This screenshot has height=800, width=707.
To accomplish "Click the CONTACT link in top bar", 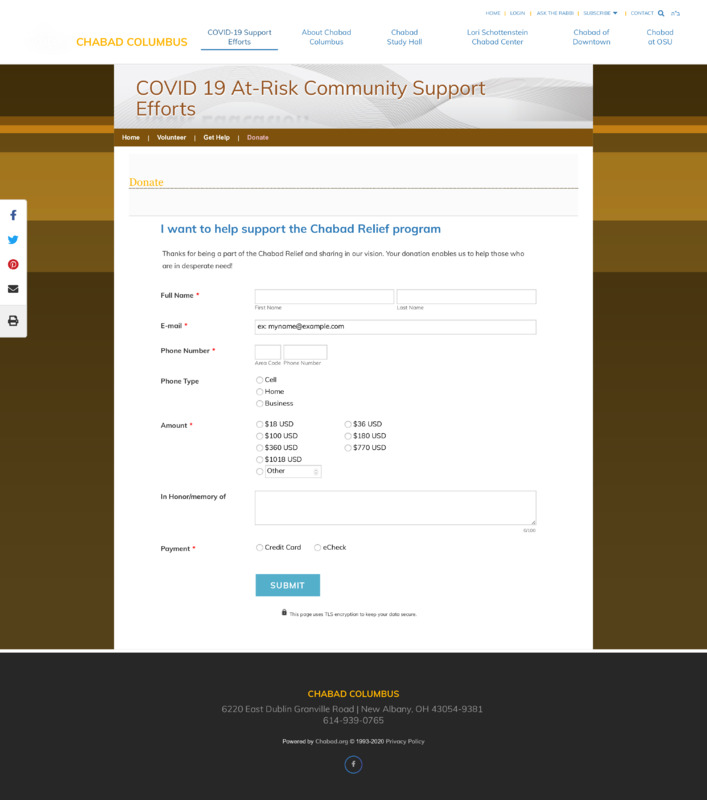I will click(642, 13).
